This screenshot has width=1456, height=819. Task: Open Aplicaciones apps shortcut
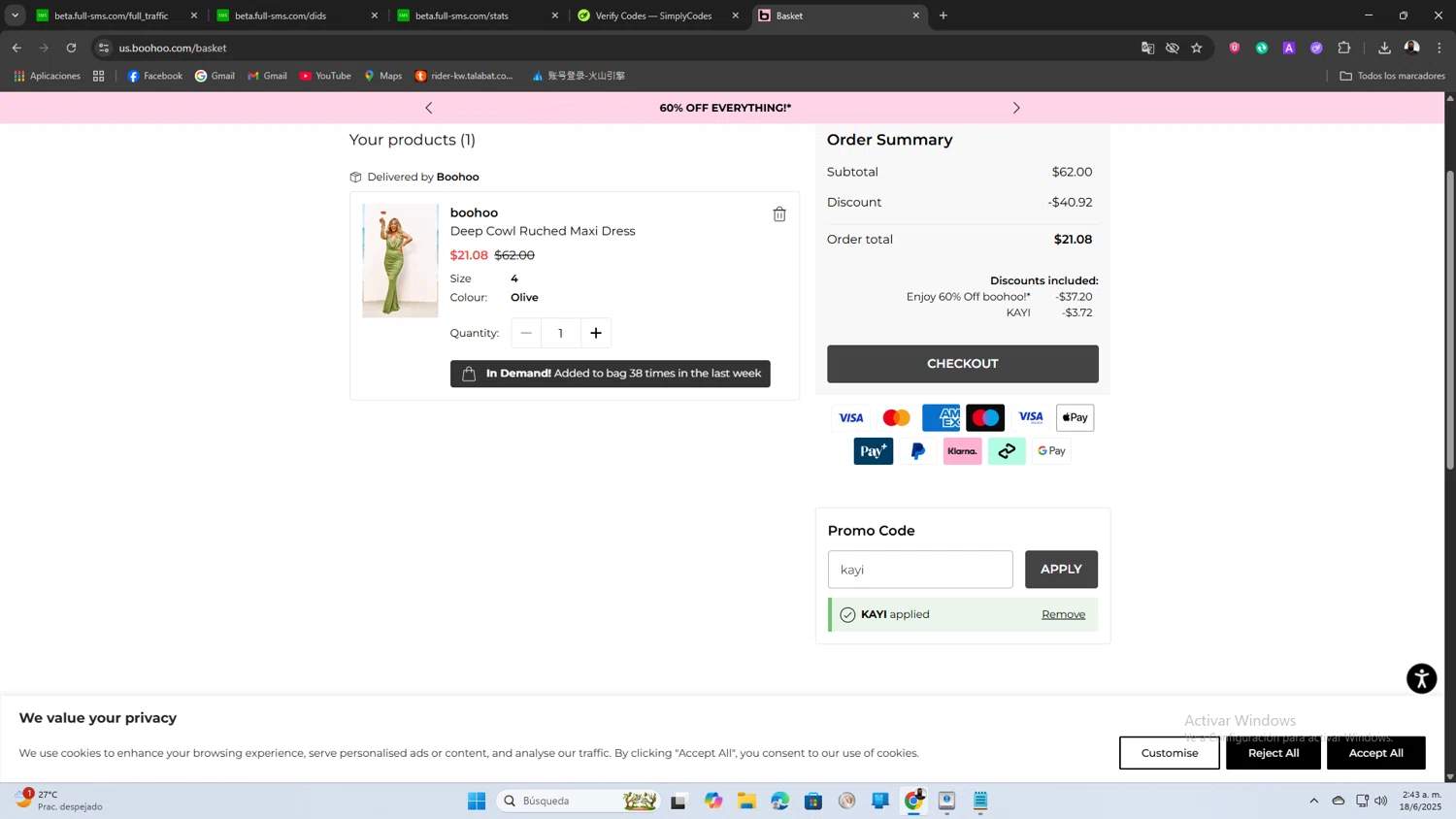(x=47, y=76)
